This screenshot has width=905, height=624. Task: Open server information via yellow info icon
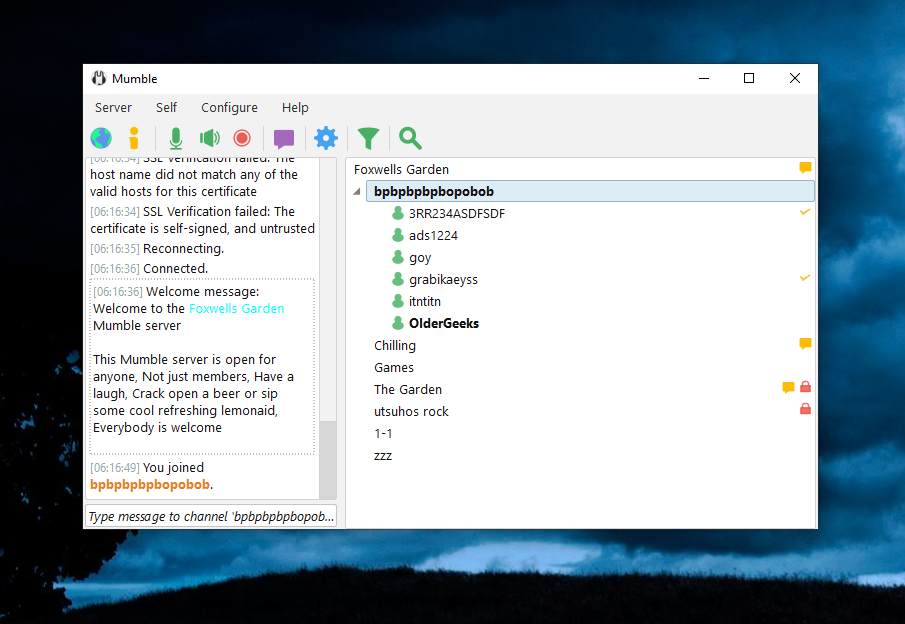(134, 139)
